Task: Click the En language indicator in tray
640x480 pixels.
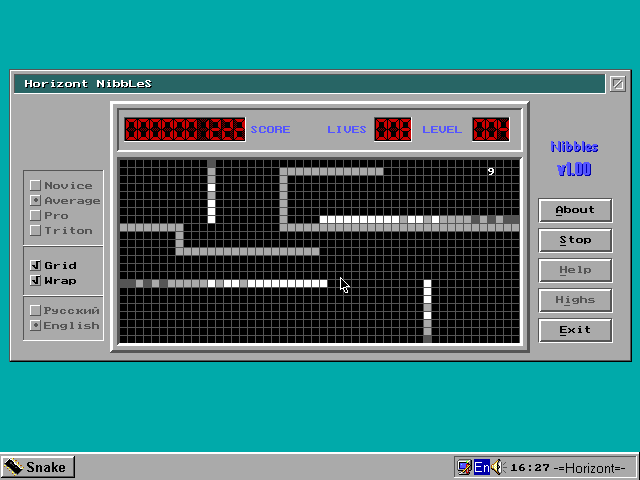Action: 481,467
